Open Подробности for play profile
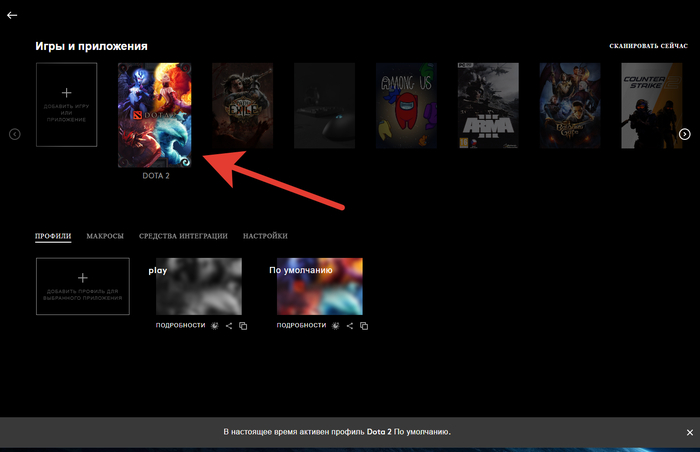This screenshot has height=452, width=700. tap(180, 326)
